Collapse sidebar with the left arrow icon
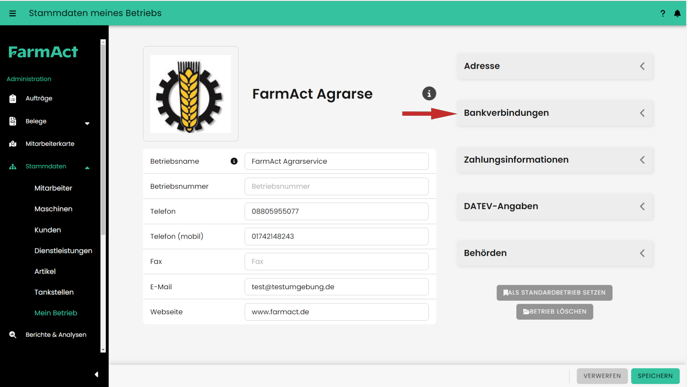Viewport: 688px width, 387px height. coord(97,374)
